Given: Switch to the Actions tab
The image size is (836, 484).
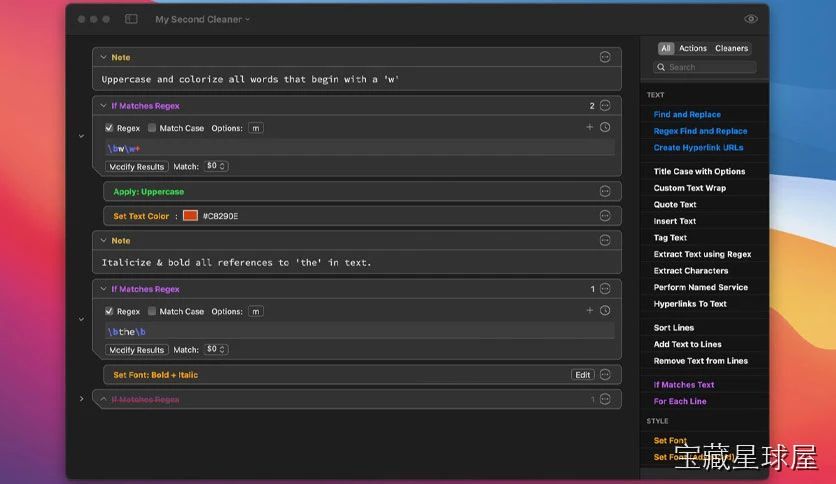Looking at the screenshot, I should [693, 48].
